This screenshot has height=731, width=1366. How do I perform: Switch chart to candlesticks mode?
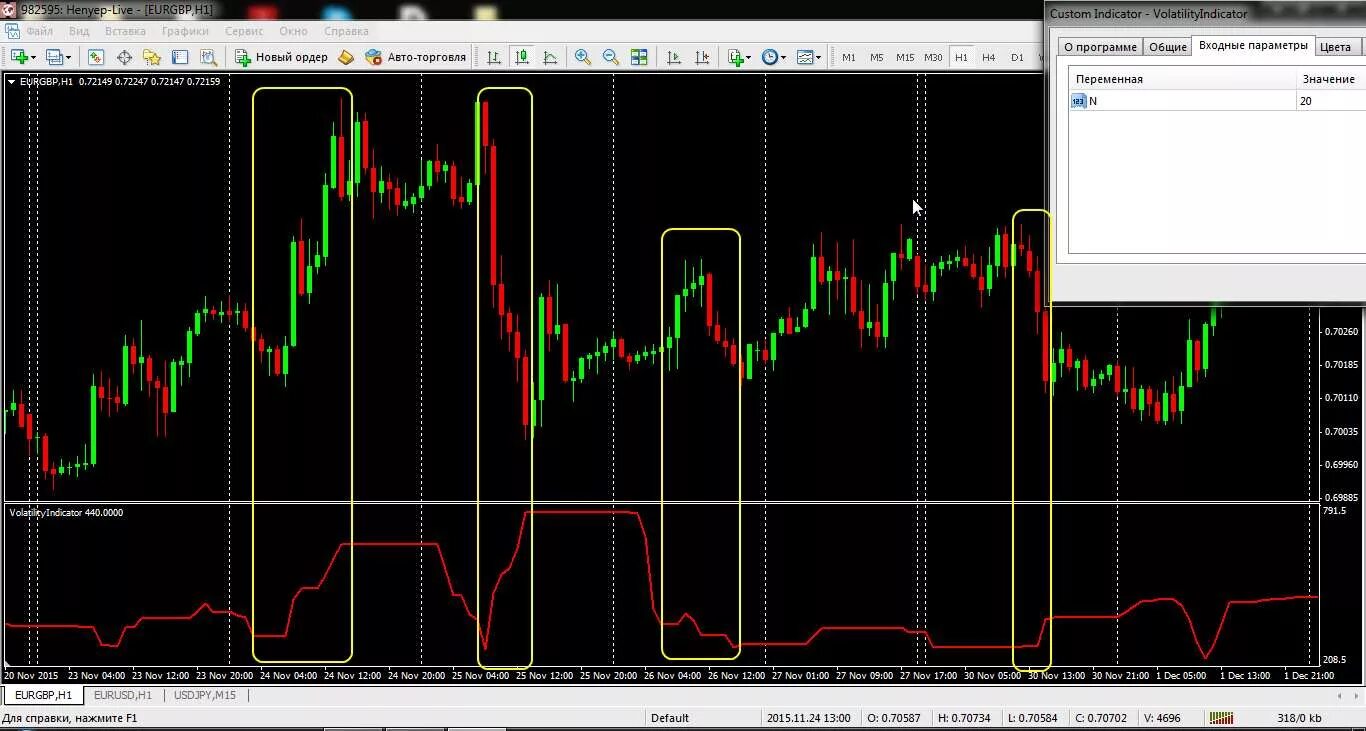coord(522,57)
